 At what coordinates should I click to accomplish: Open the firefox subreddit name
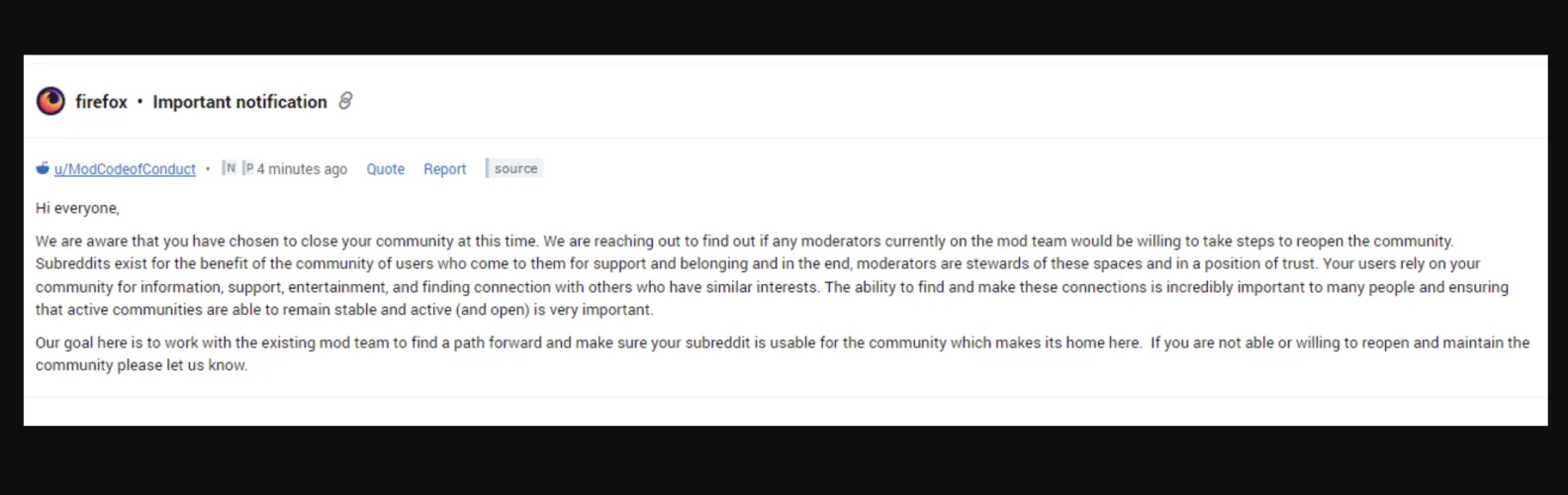coord(101,102)
